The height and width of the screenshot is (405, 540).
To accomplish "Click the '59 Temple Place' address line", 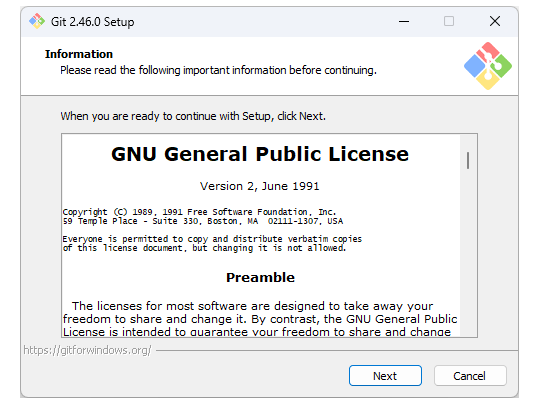I will coord(203,221).
